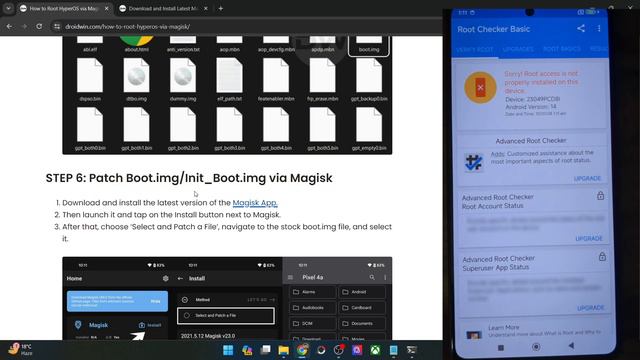Click the featenabler.mbn file icon
640x360 pixels.
(x=276, y=76)
